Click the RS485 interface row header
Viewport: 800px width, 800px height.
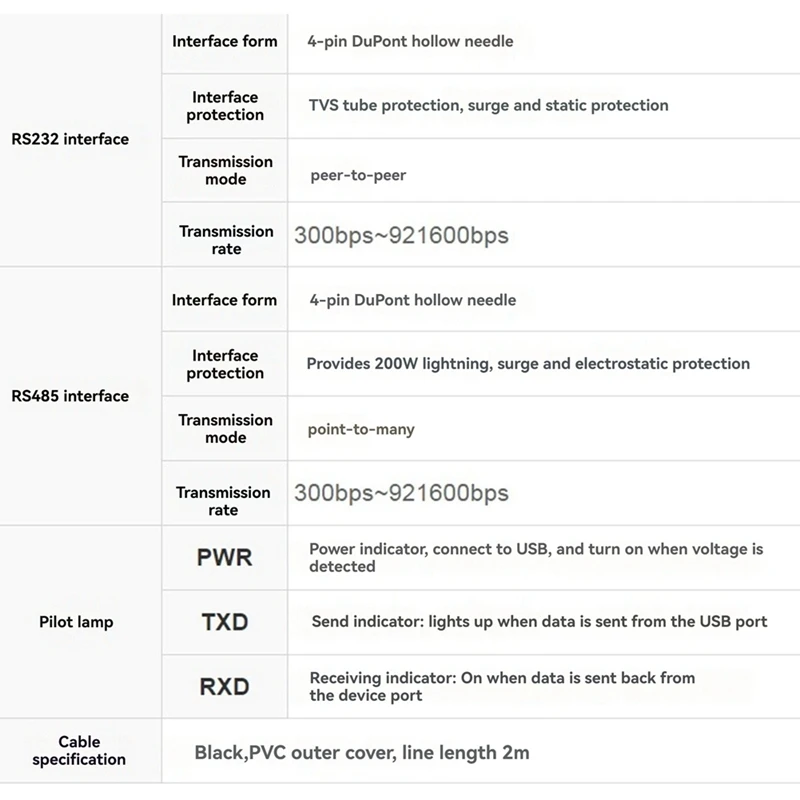[70, 396]
